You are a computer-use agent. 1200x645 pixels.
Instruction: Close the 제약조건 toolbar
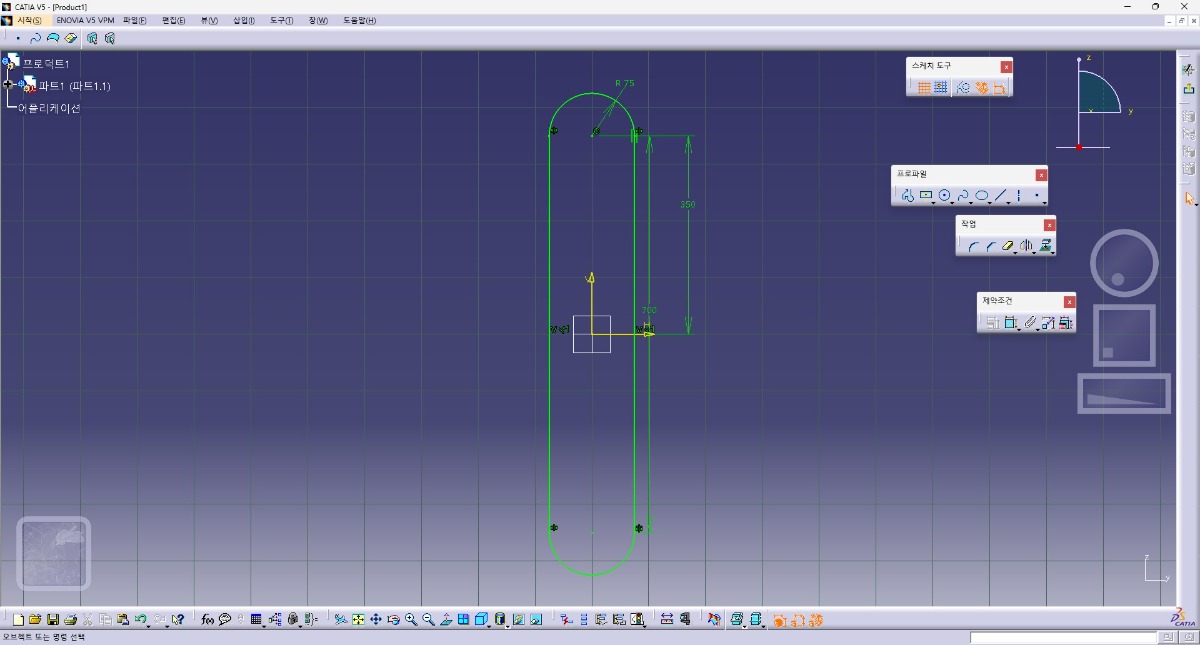[x=1069, y=302]
